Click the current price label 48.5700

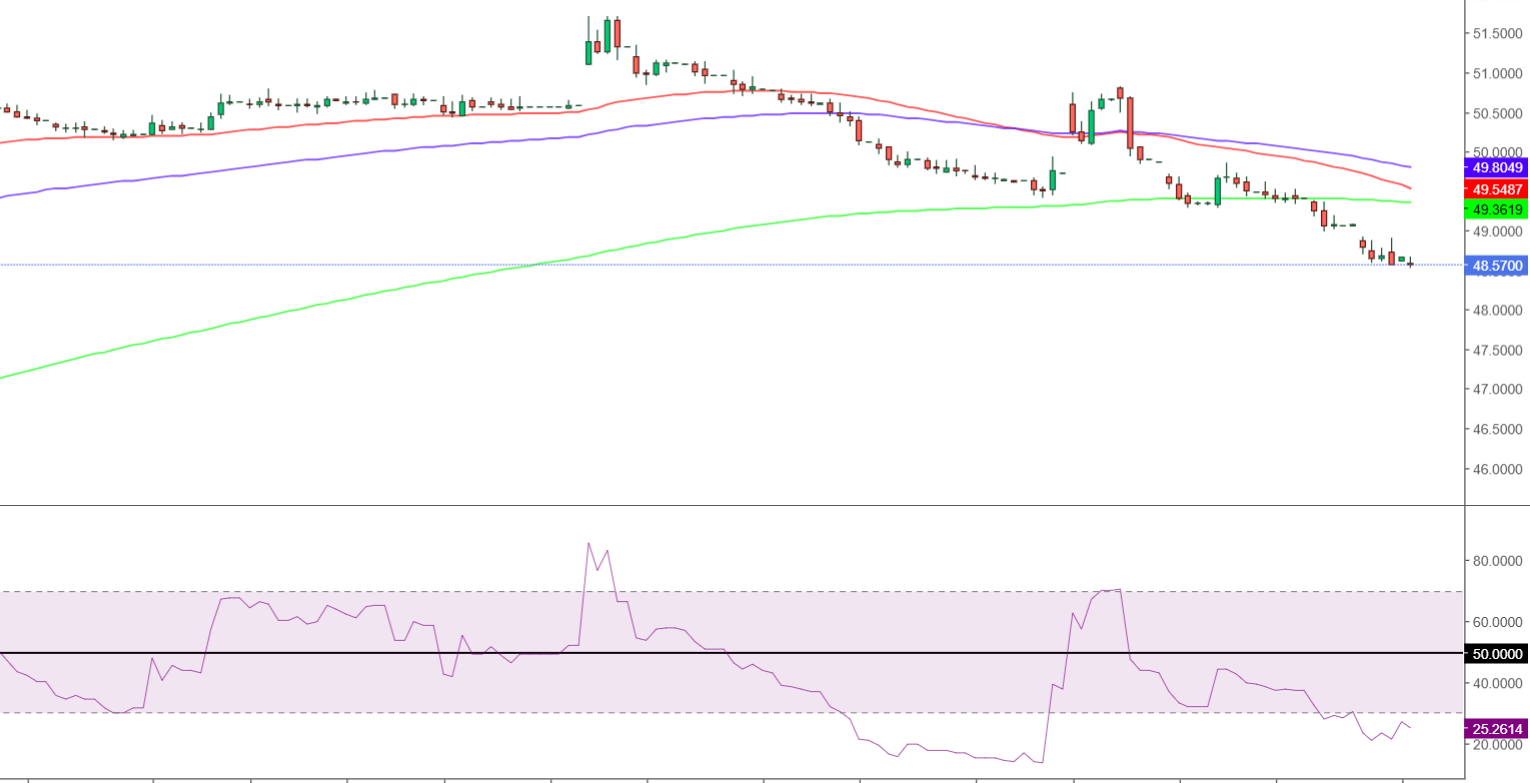(1495, 266)
